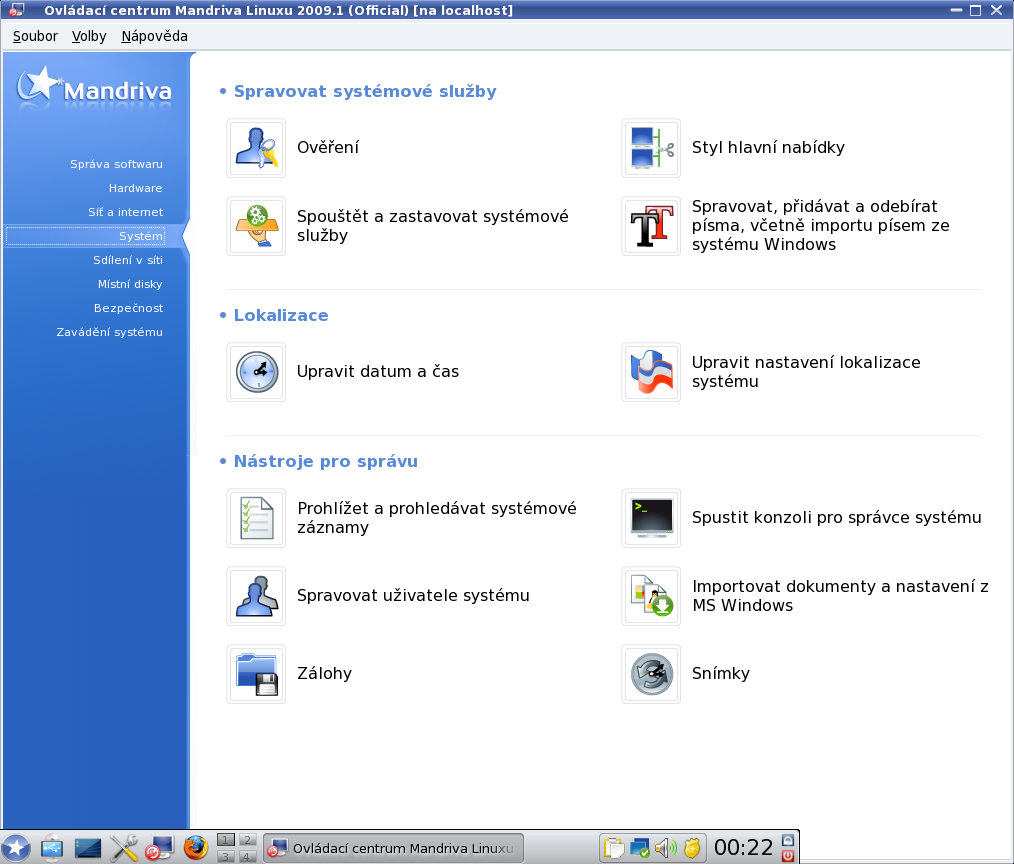Click the Lokalizace section heading

pos(281,315)
